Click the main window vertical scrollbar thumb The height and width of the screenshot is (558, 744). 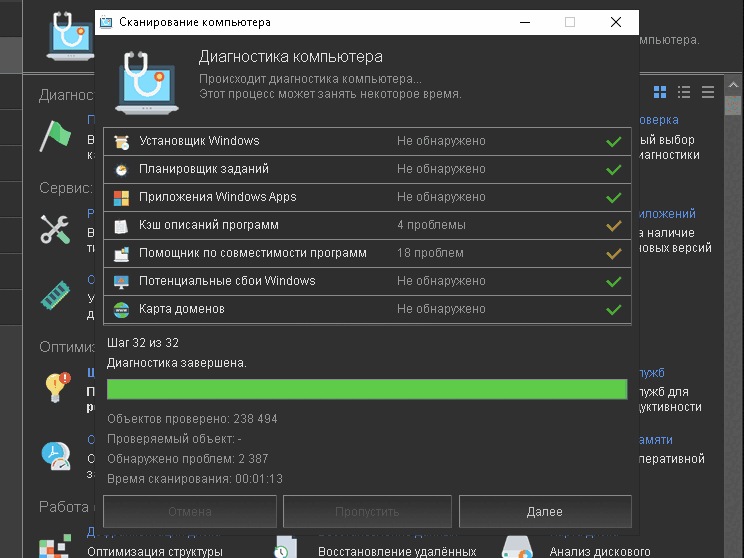(734, 105)
